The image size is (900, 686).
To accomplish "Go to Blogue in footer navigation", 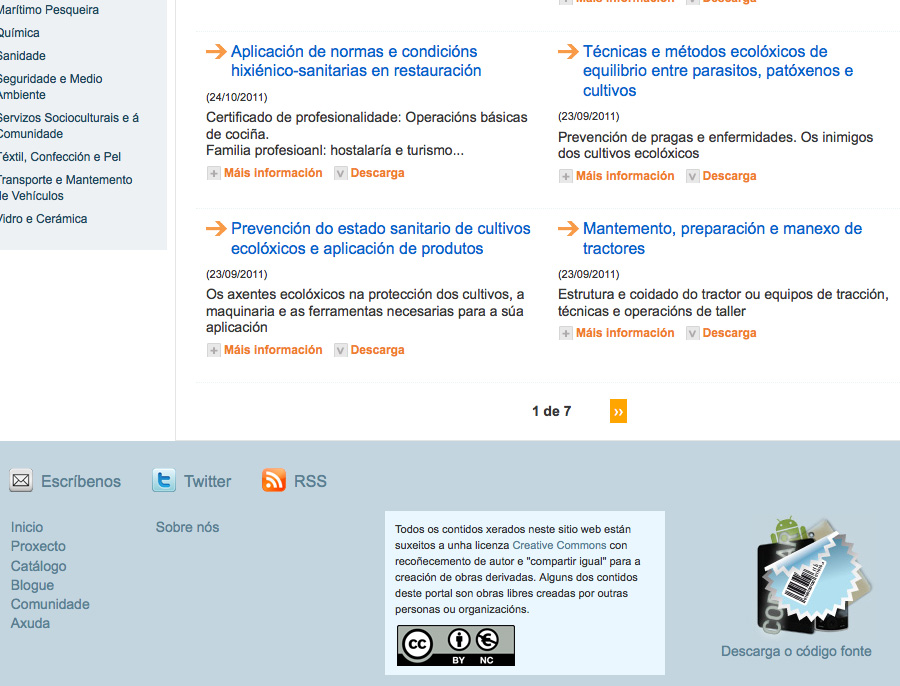I will point(32,585).
